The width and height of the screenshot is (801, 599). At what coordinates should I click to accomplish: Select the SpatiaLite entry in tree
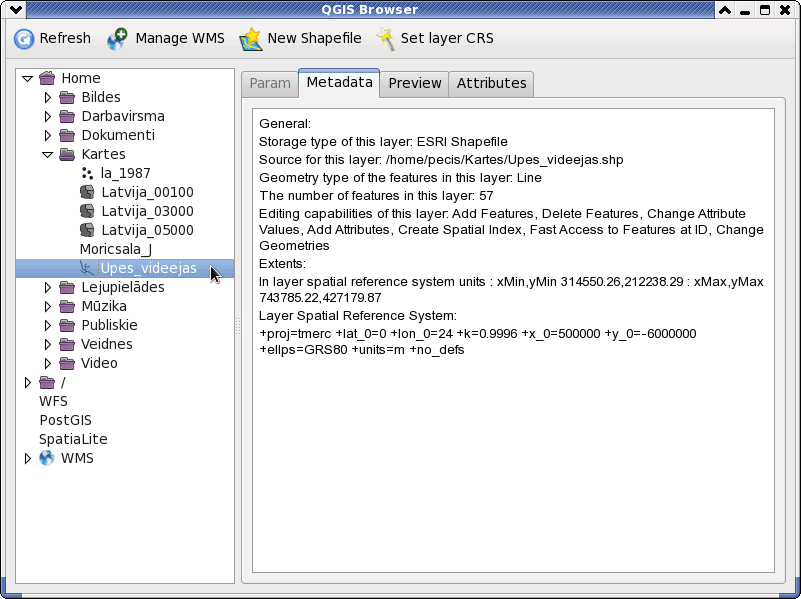[73, 439]
